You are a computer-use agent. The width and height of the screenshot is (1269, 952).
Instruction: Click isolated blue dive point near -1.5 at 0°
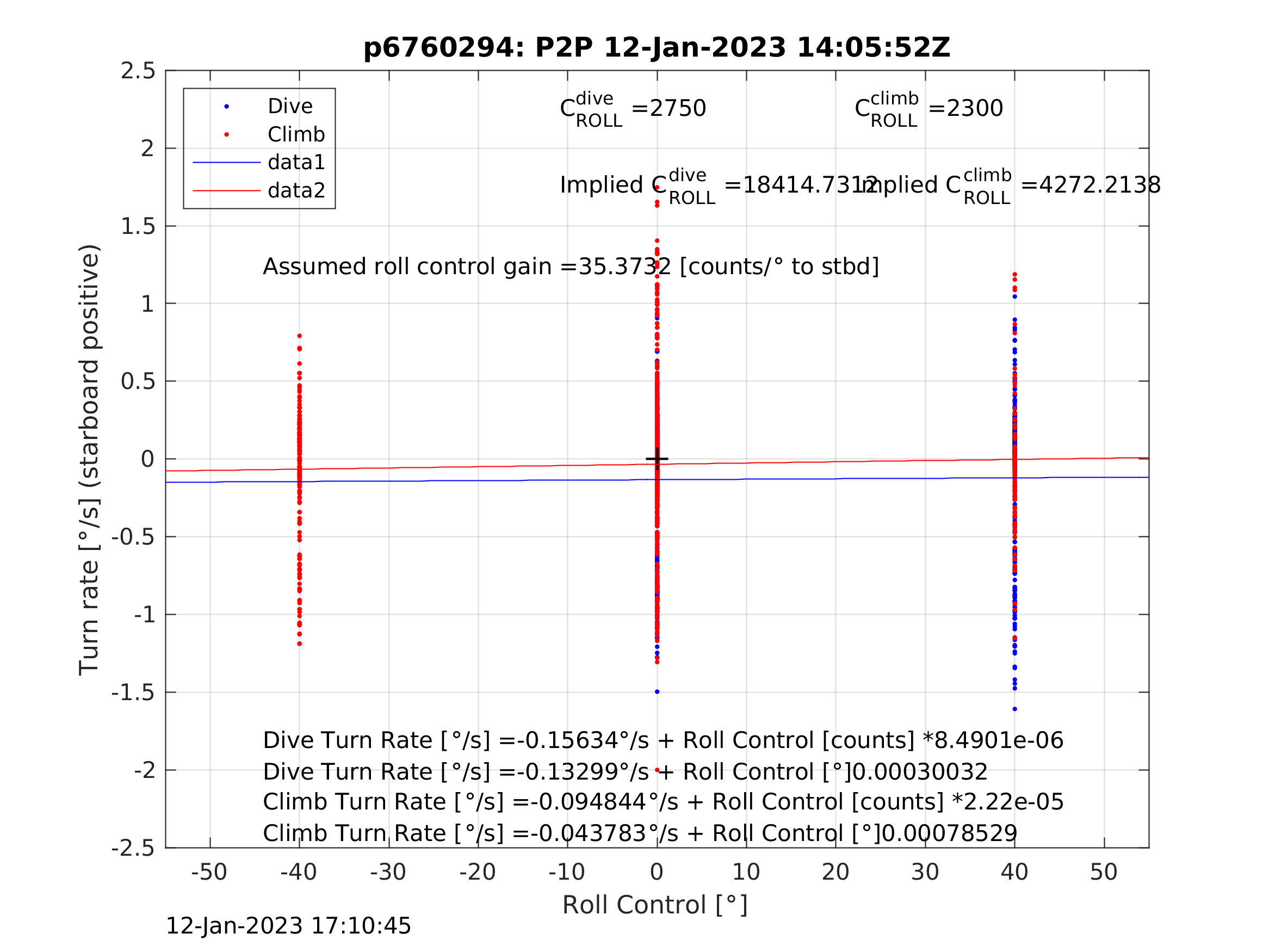[x=657, y=691]
